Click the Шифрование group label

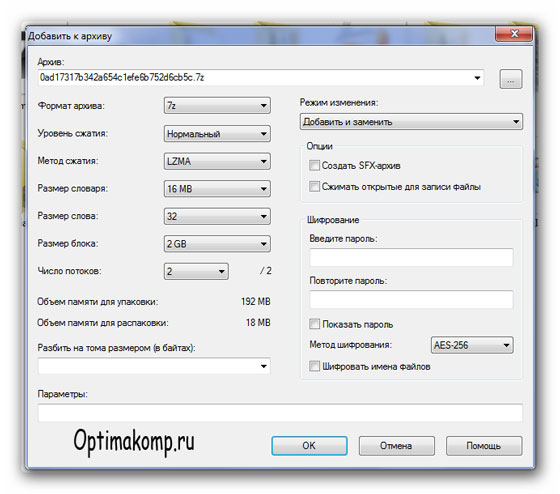(x=333, y=220)
